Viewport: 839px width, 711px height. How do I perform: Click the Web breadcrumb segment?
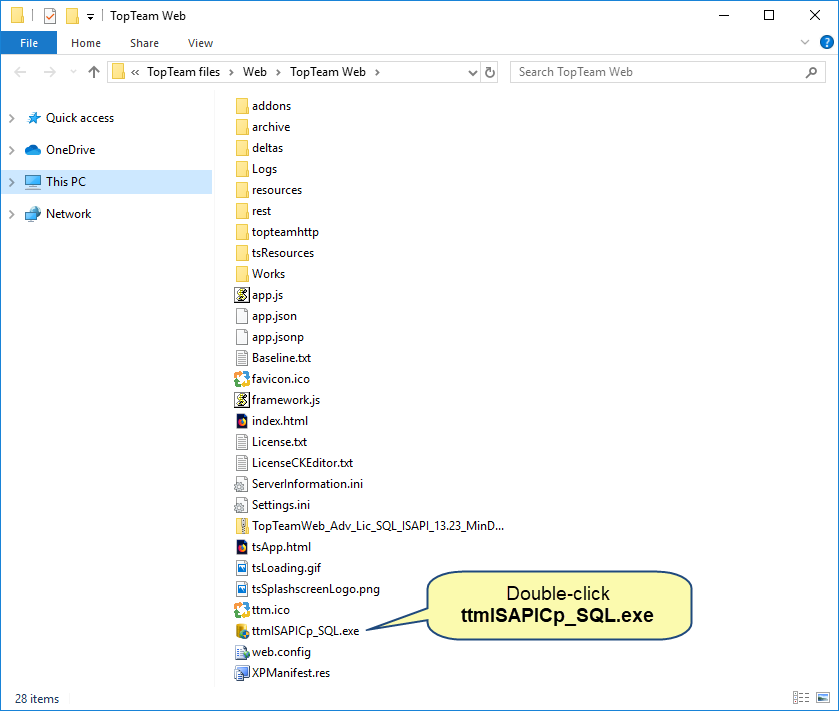point(255,72)
